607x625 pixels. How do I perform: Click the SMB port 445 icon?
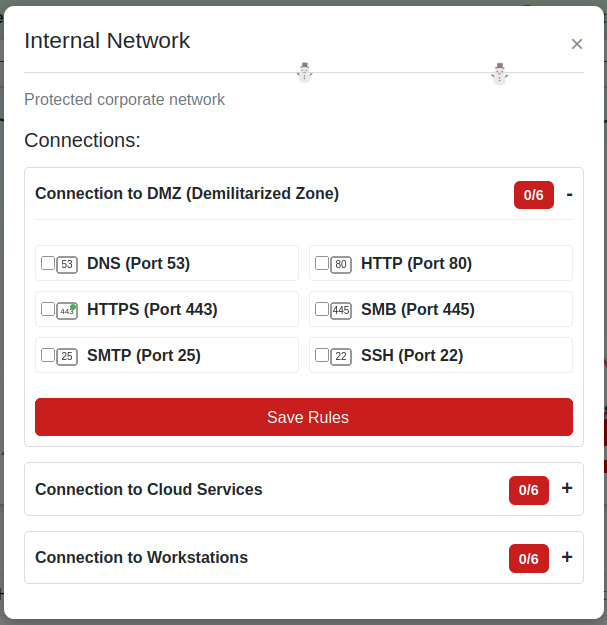tap(341, 310)
